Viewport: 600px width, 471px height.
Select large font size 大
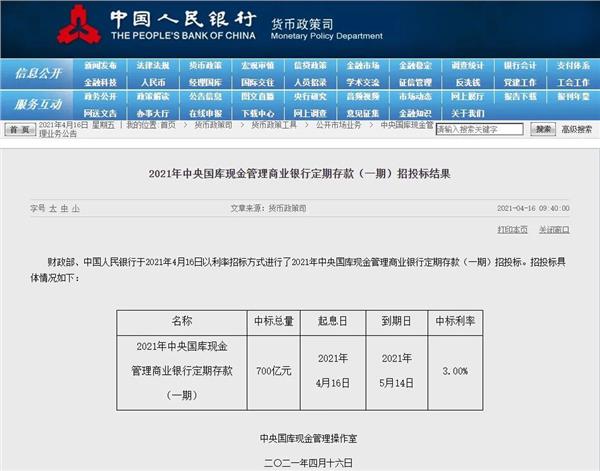coord(53,208)
